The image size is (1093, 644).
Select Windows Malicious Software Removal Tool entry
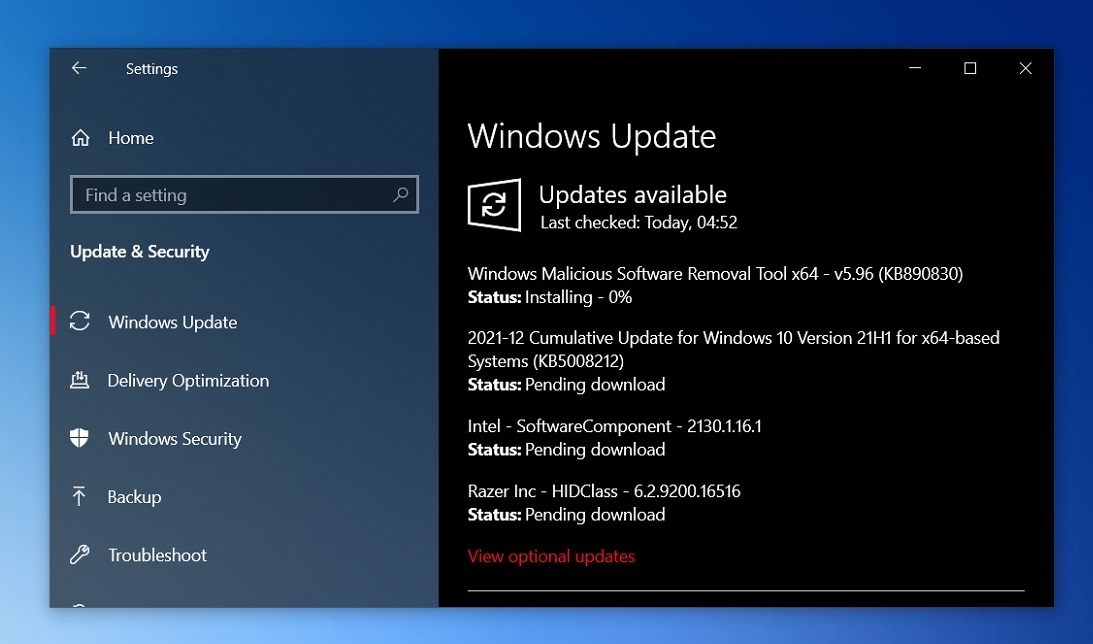[x=715, y=274]
